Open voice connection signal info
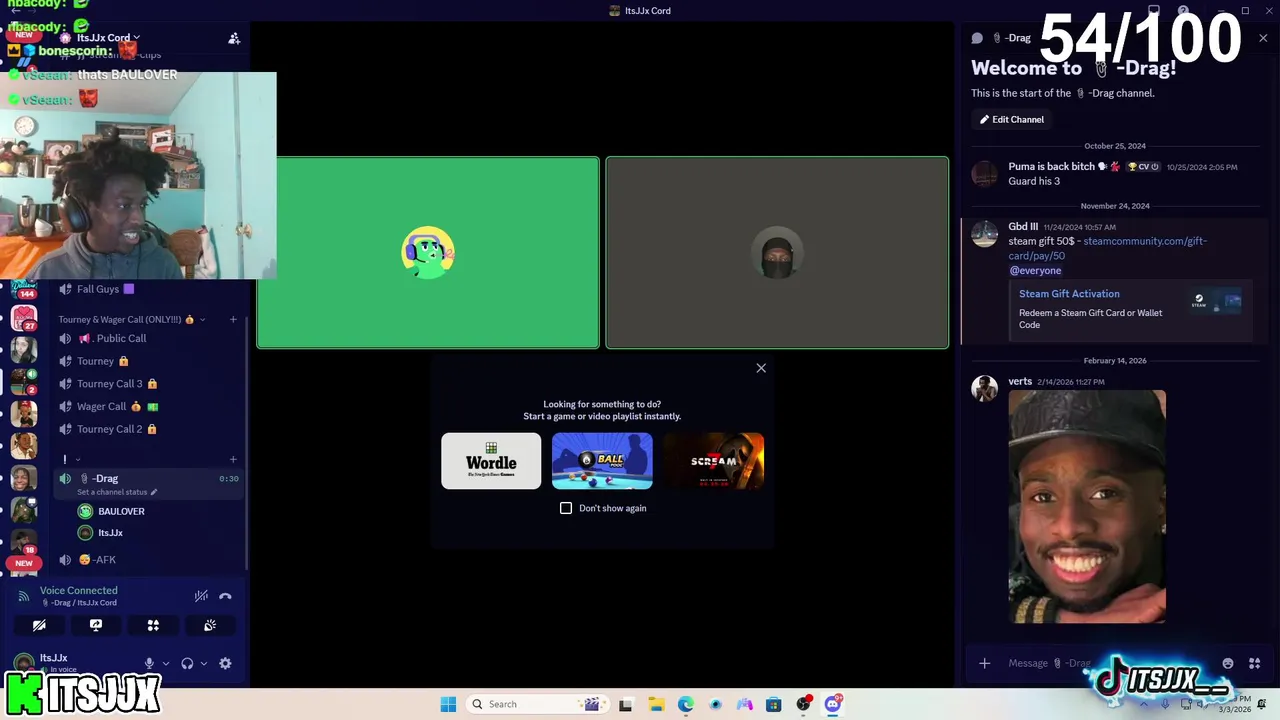Viewport: 1280px width, 720px height. pos(24,596)
